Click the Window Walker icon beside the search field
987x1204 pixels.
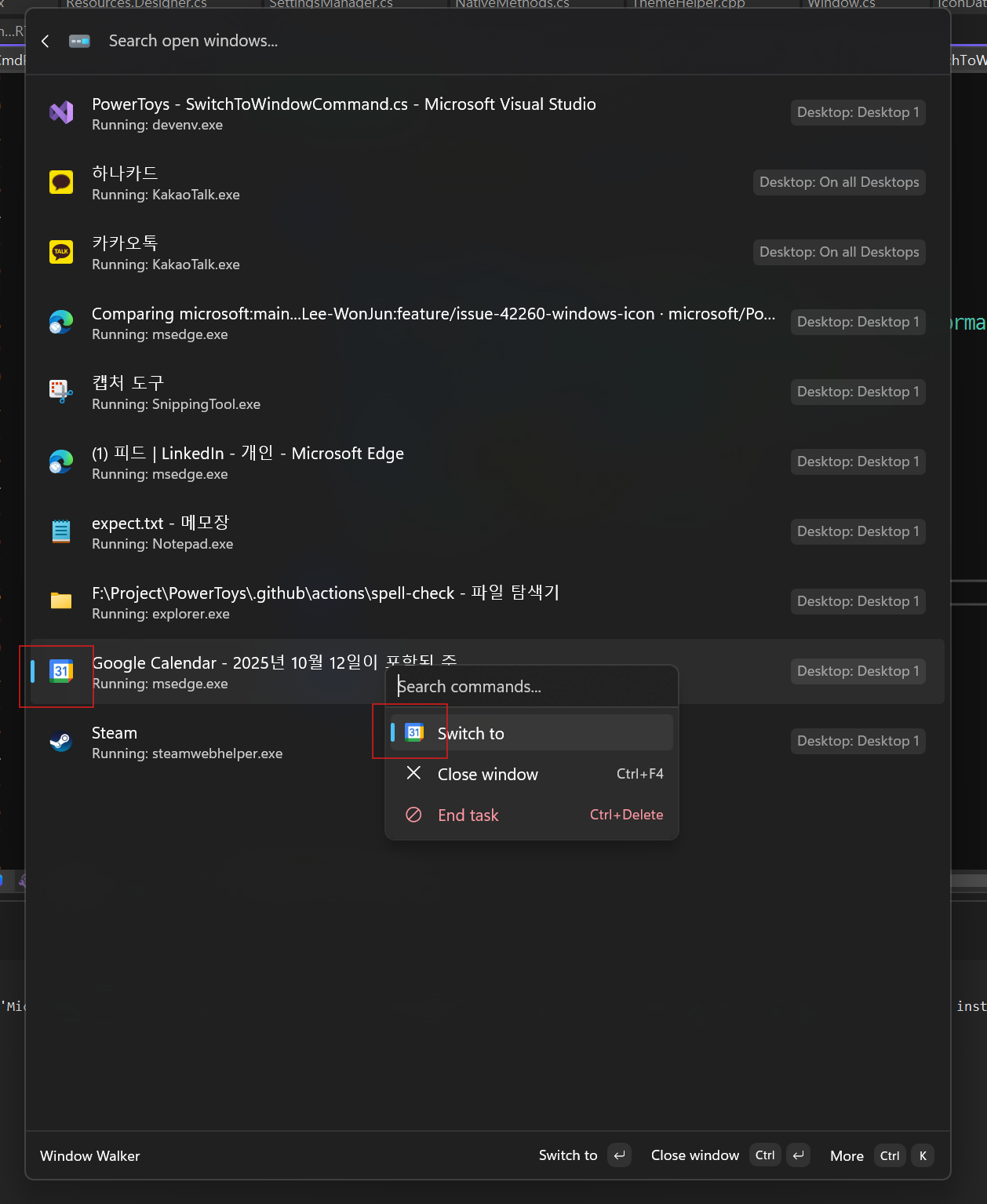(79, 41)
